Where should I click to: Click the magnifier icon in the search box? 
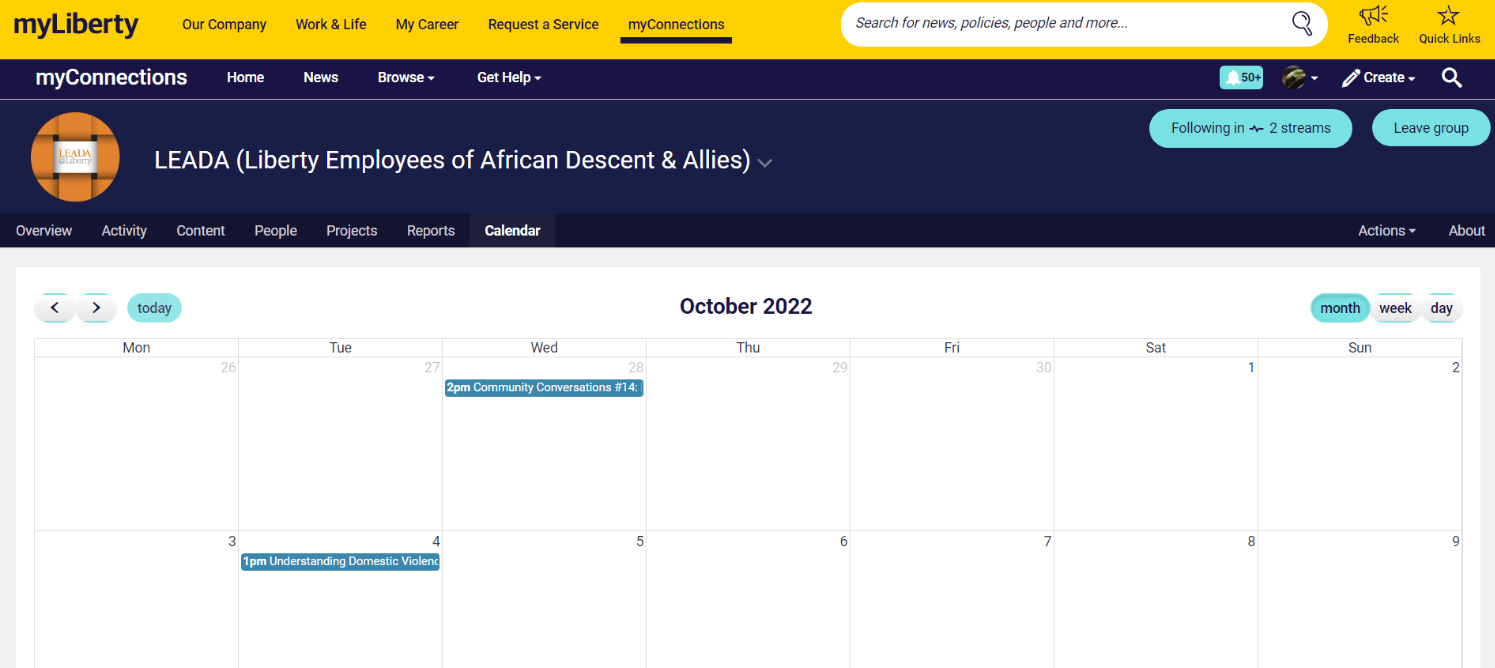coord(1302,23)
